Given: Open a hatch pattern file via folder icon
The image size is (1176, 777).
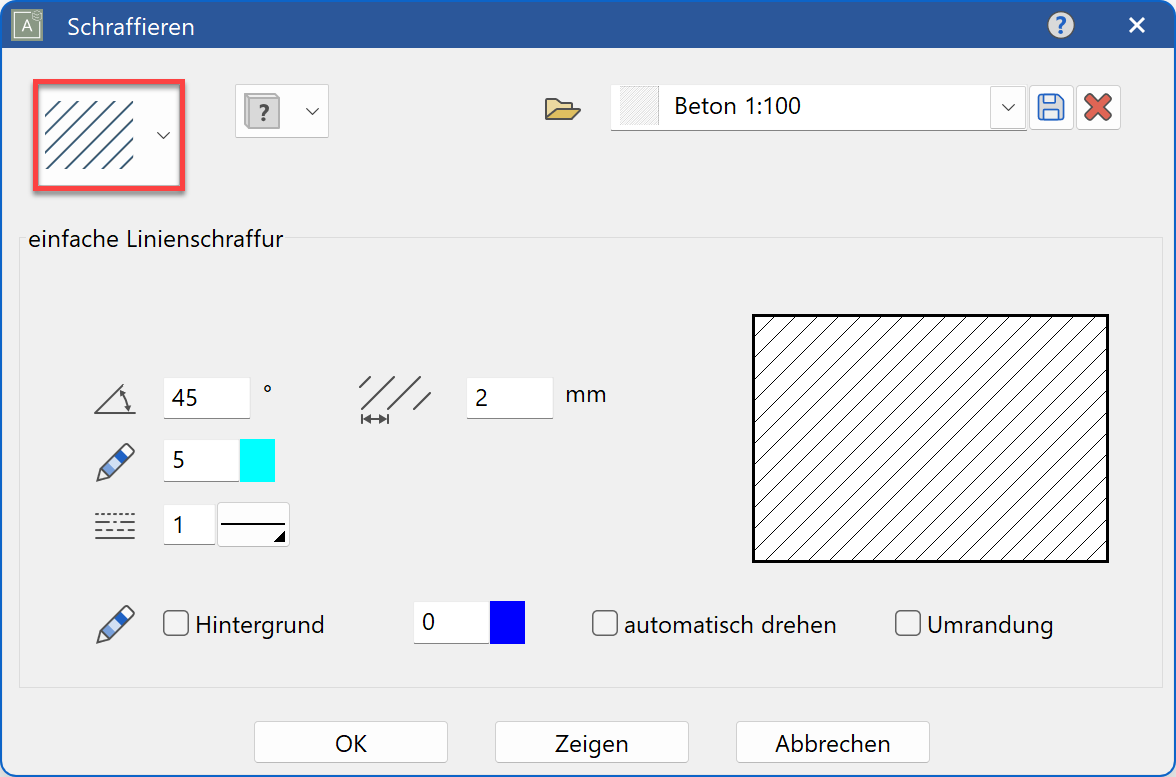Looking at the screenshot, I should (x=563, y=109).
